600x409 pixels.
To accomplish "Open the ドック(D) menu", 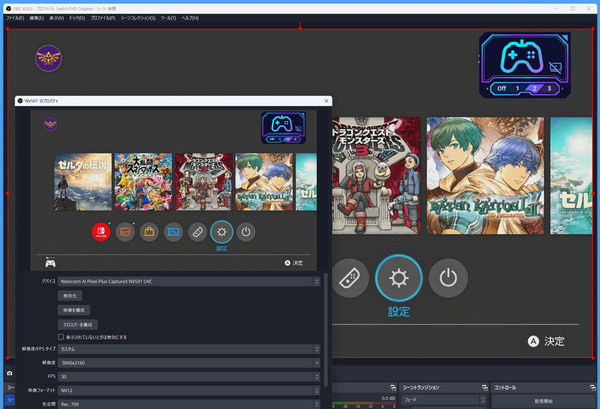I will click(77, 18).
